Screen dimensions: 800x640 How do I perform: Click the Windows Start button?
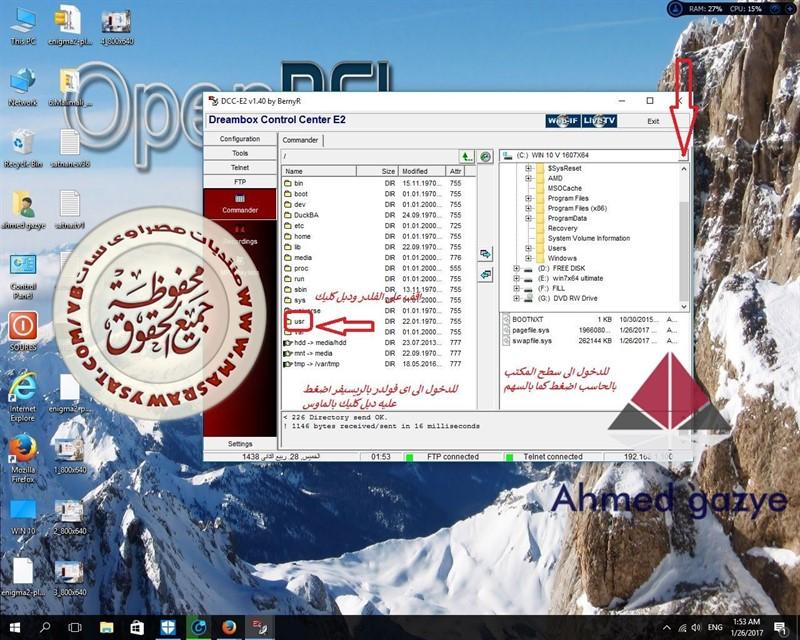coord(14,627)
